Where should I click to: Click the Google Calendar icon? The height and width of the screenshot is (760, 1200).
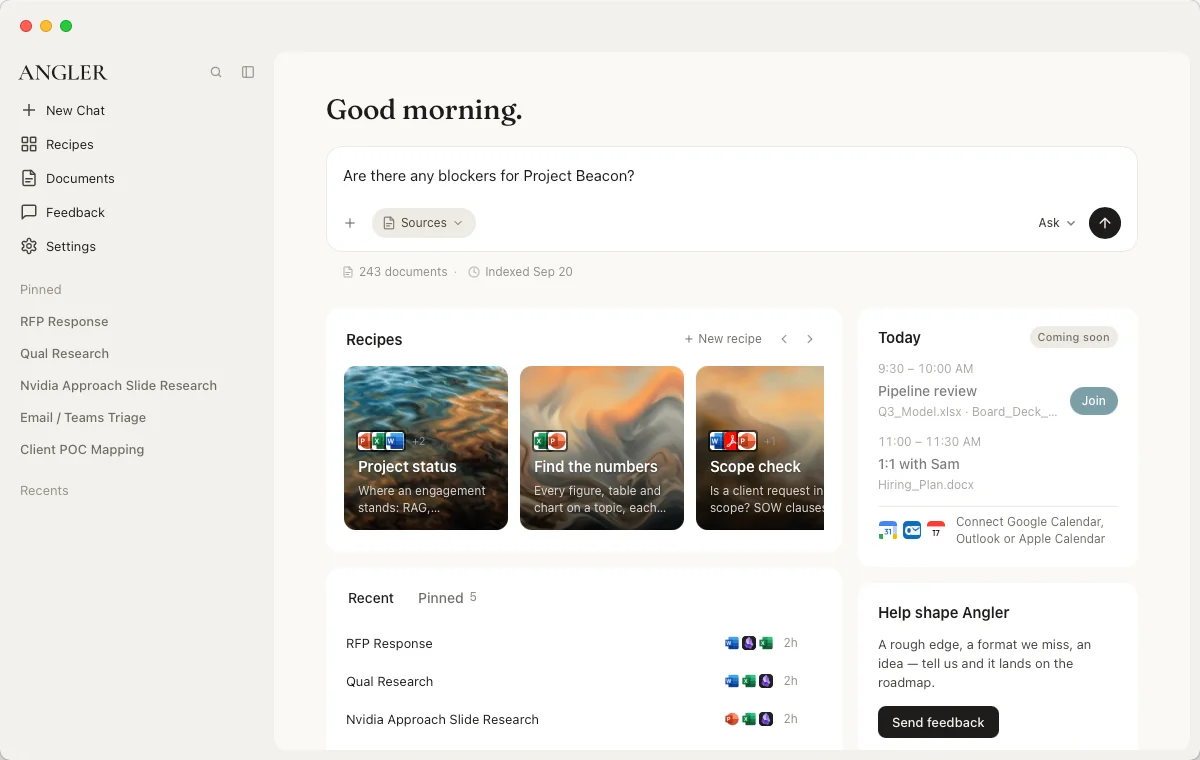[888, 530]
